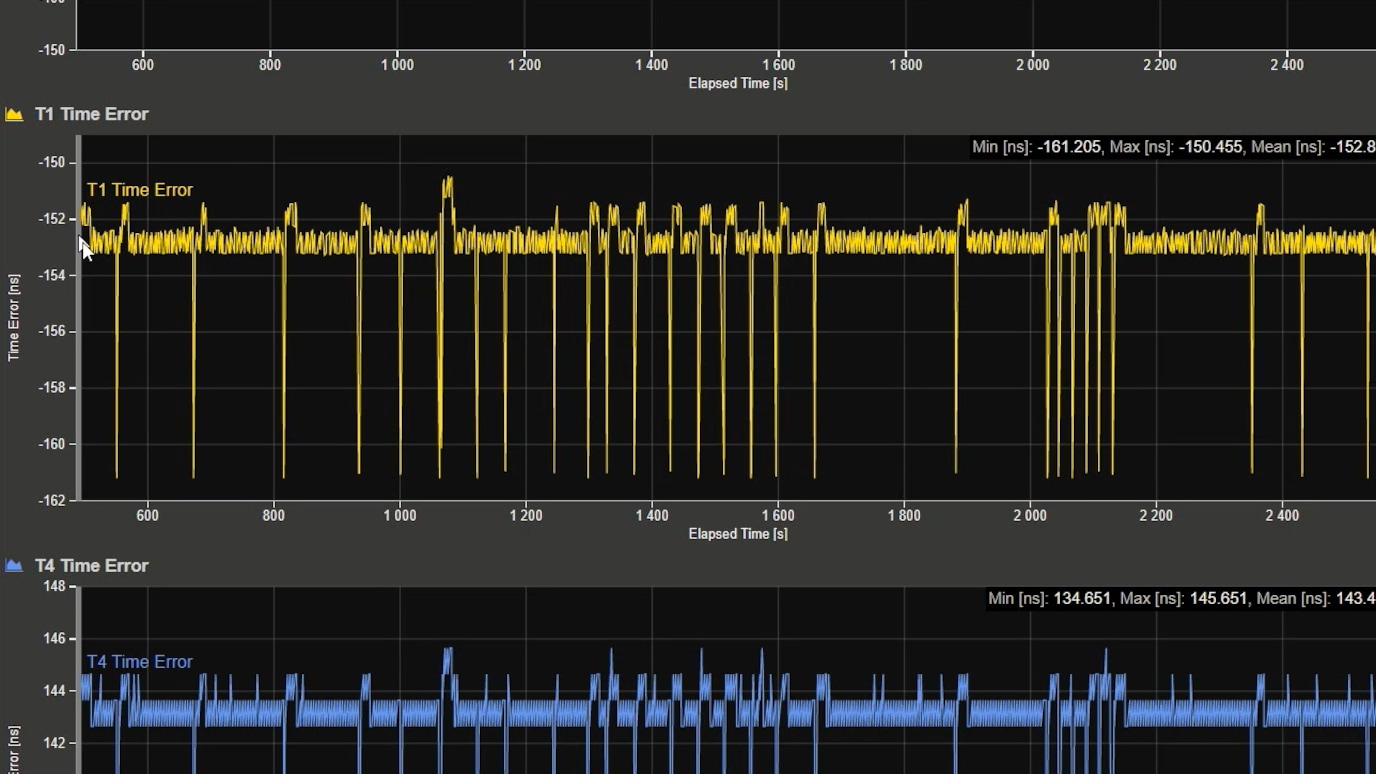Click the topmost plot's Elapsed Time [s] axis label

(738, 83)
